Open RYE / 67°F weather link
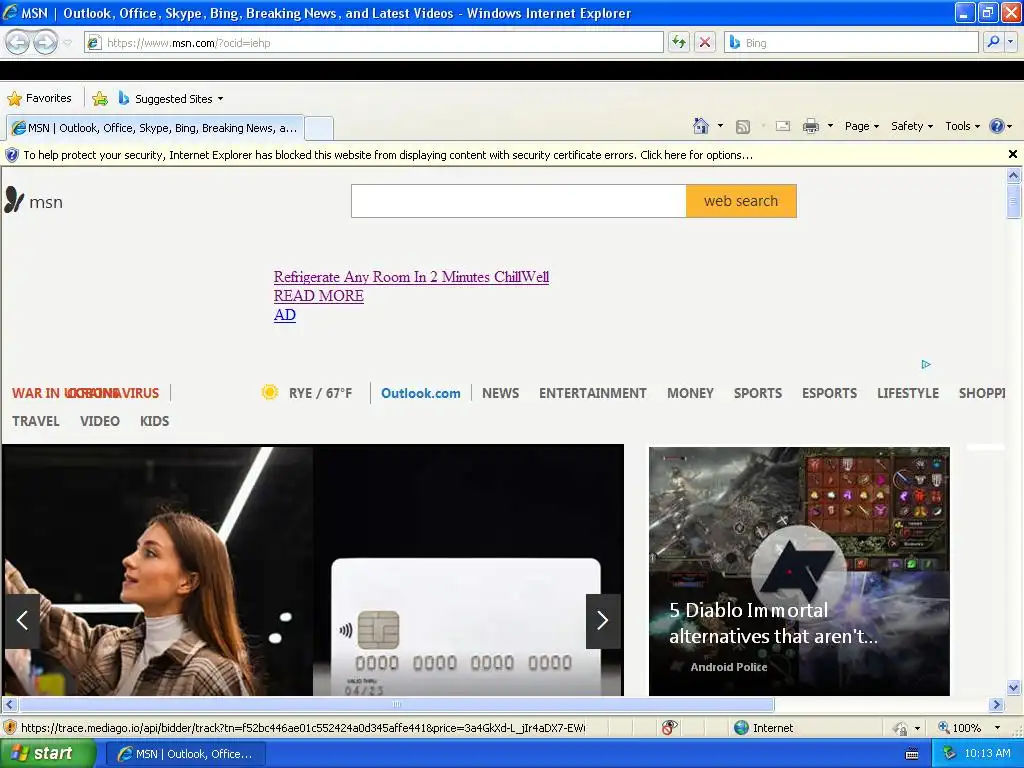The width and height of the screenshot is (1024, 768). point(320,393)
